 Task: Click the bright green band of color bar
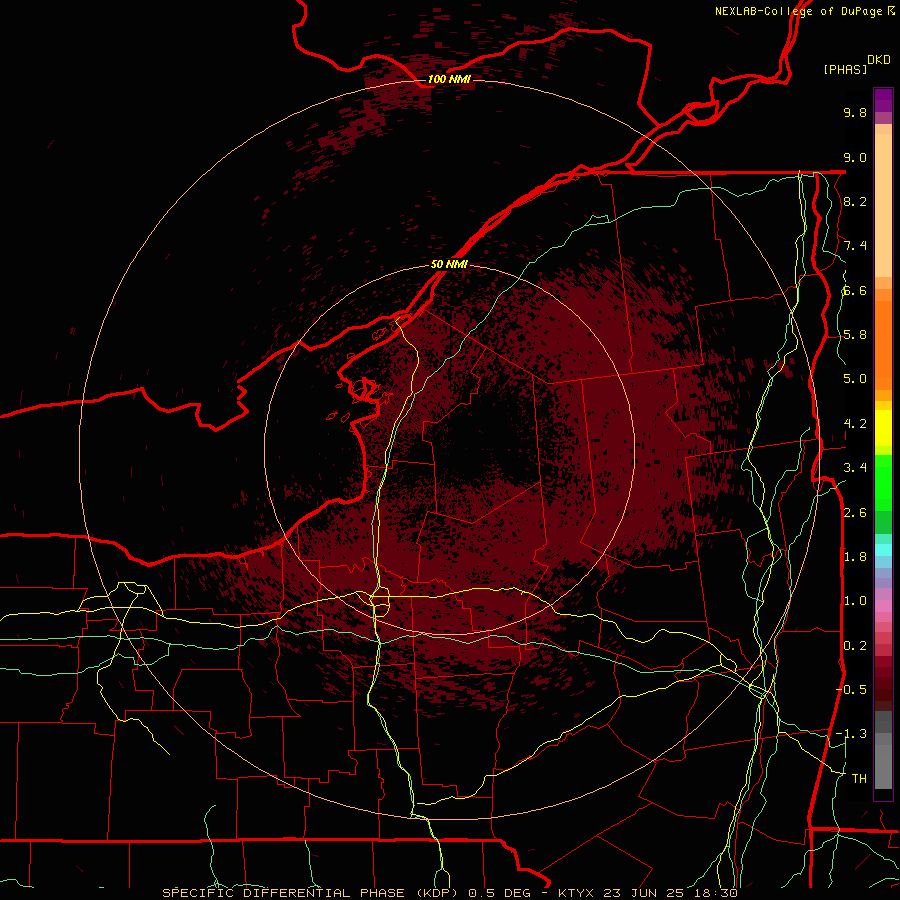(883, 482)
